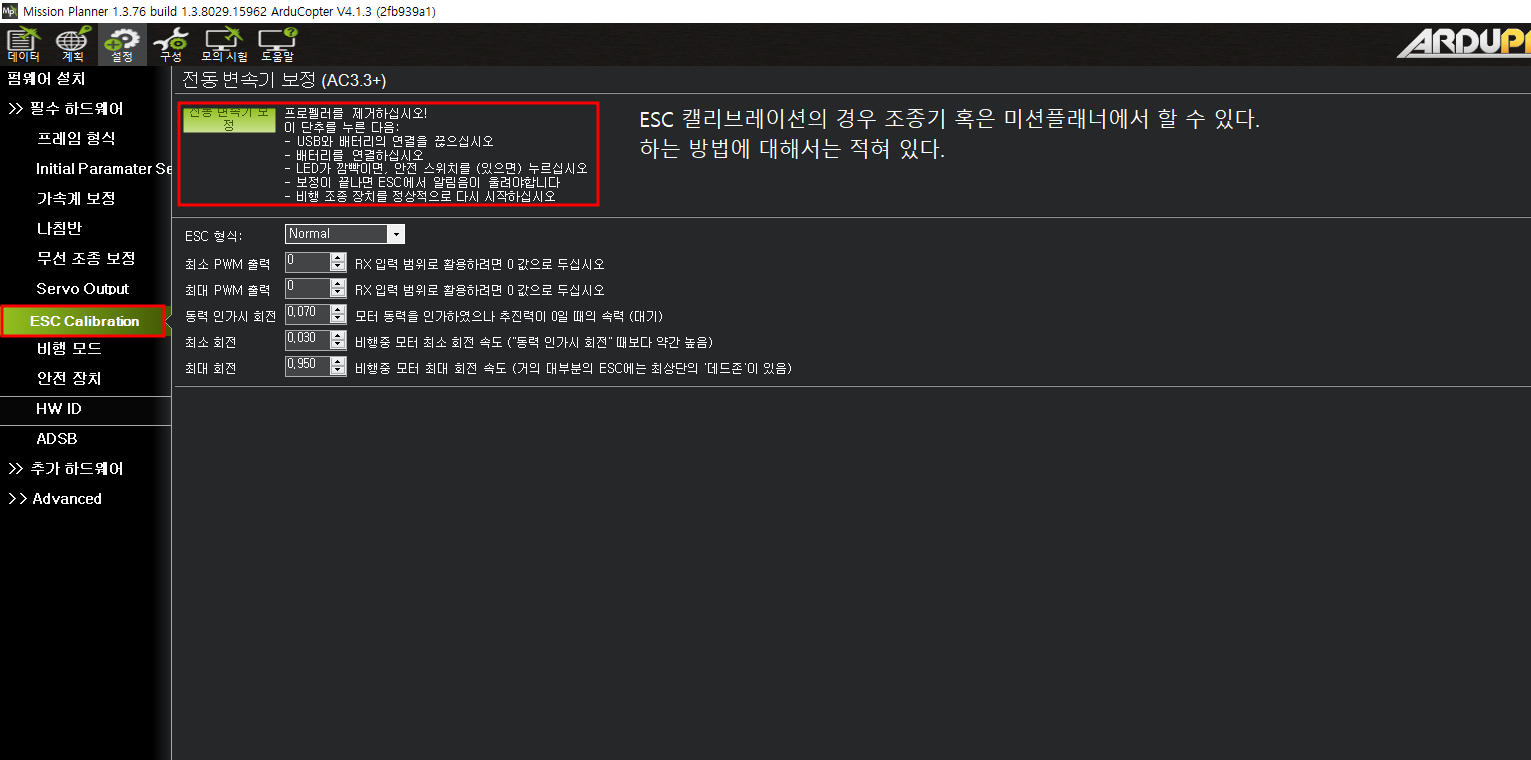Open the 계획 flight plan globe icon
This screenshot has width=1531, height=760.
point(72,45)
